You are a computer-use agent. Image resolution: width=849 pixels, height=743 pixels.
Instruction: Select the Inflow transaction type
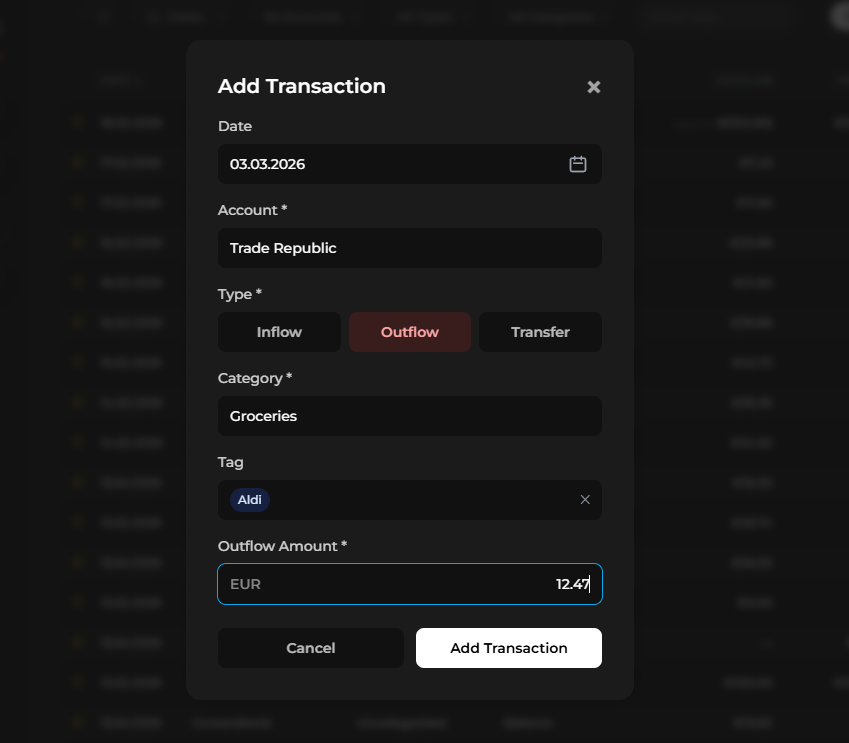point(279,331)
